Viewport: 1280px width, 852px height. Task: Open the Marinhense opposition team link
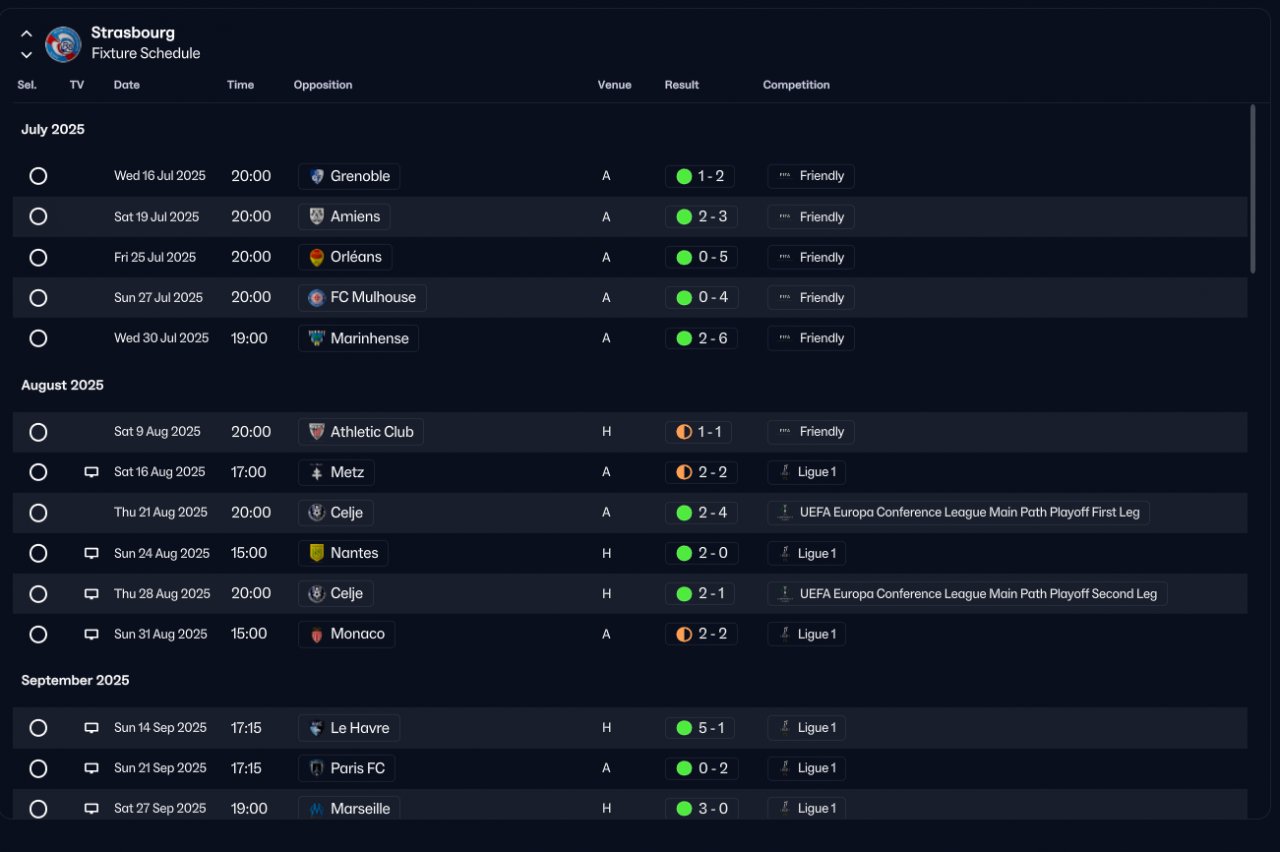[358, 338]
